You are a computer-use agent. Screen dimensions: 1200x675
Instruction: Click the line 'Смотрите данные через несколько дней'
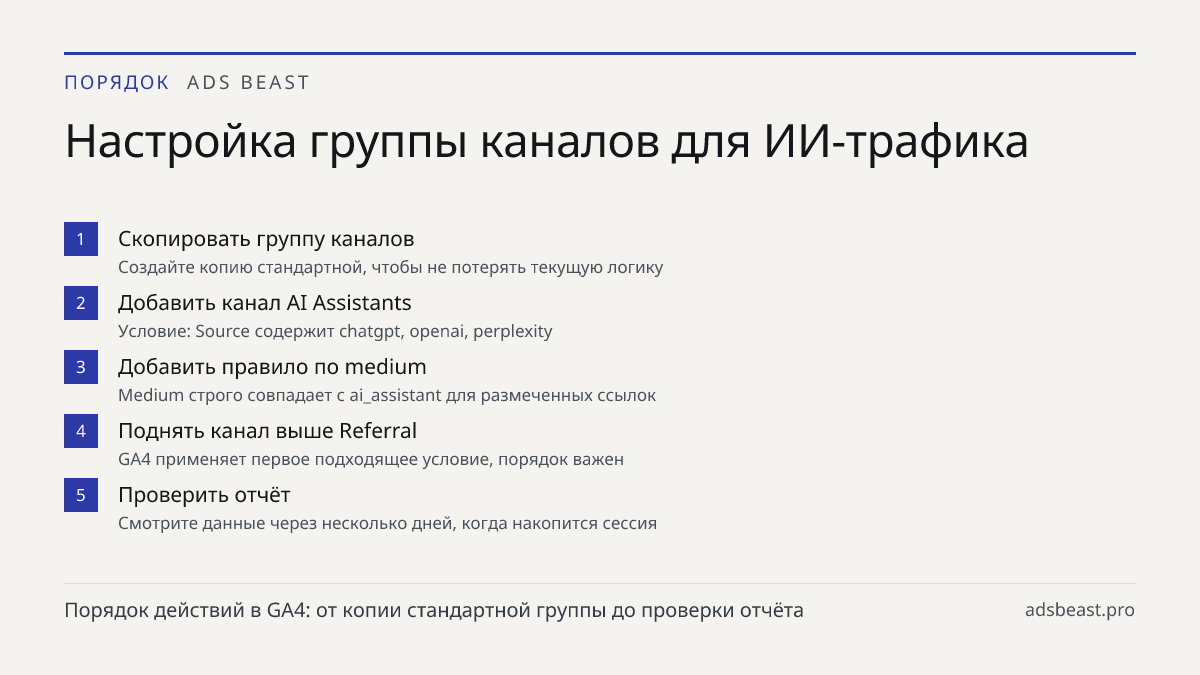click(x=387, y=523)
